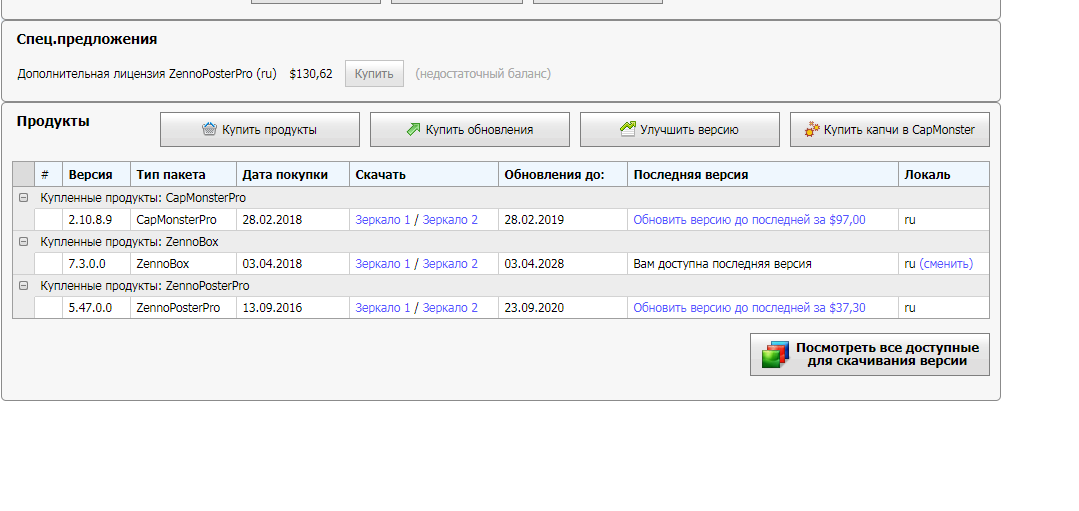
Task: View all versions available for download
Action: coord(870,355)
